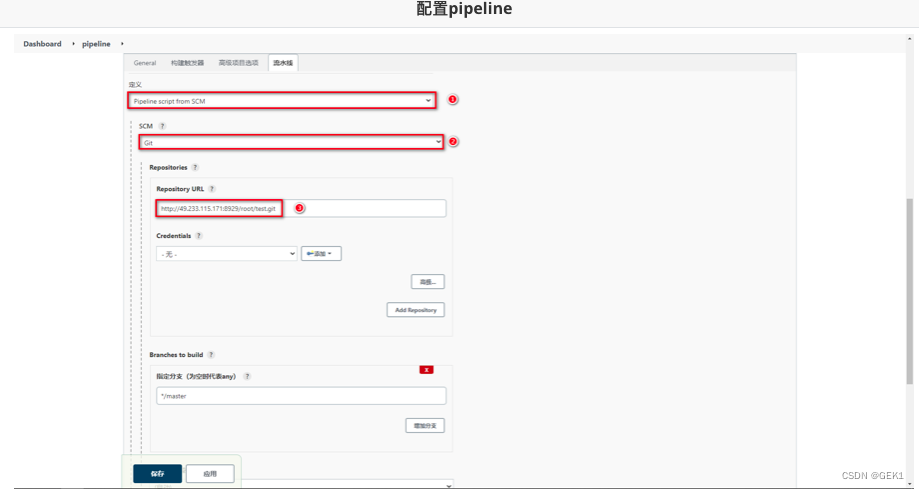Viewport: 919px width, 489px height.
Task: Click the page vertical scrollbar
Action: coord(910,291)
